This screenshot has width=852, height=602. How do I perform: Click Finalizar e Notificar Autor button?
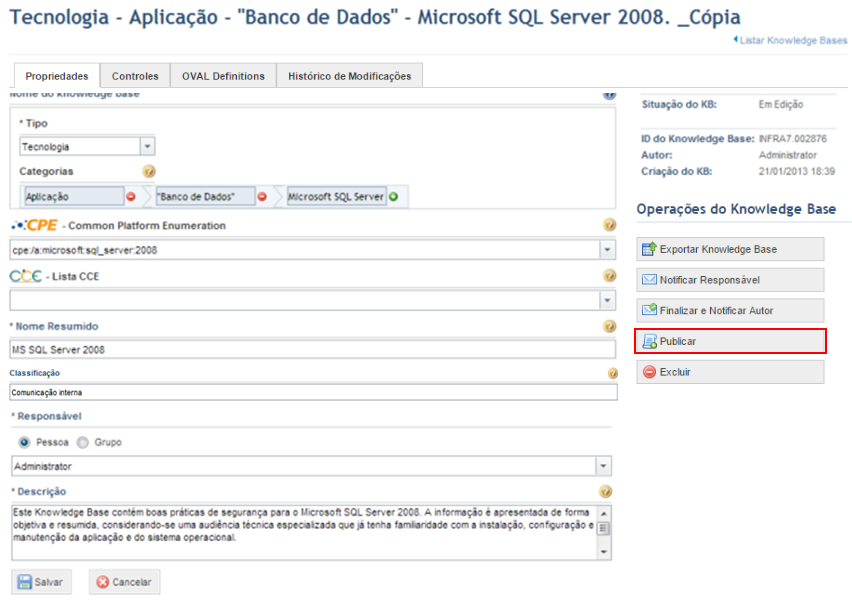730,310
